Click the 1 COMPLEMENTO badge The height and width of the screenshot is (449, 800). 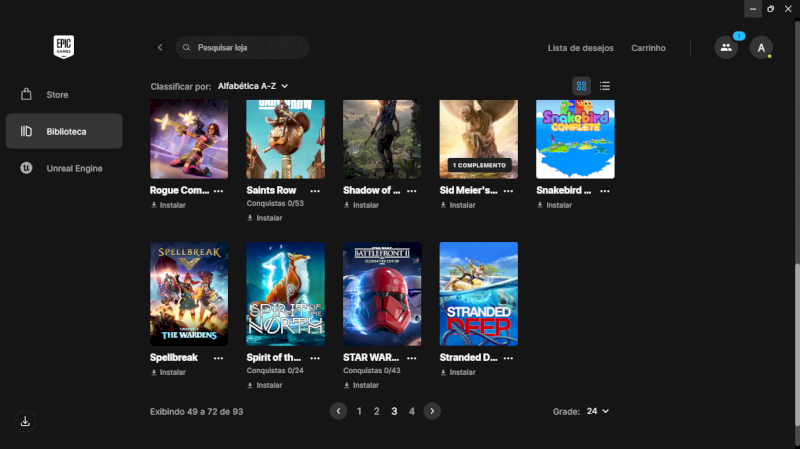pos(479,165)
